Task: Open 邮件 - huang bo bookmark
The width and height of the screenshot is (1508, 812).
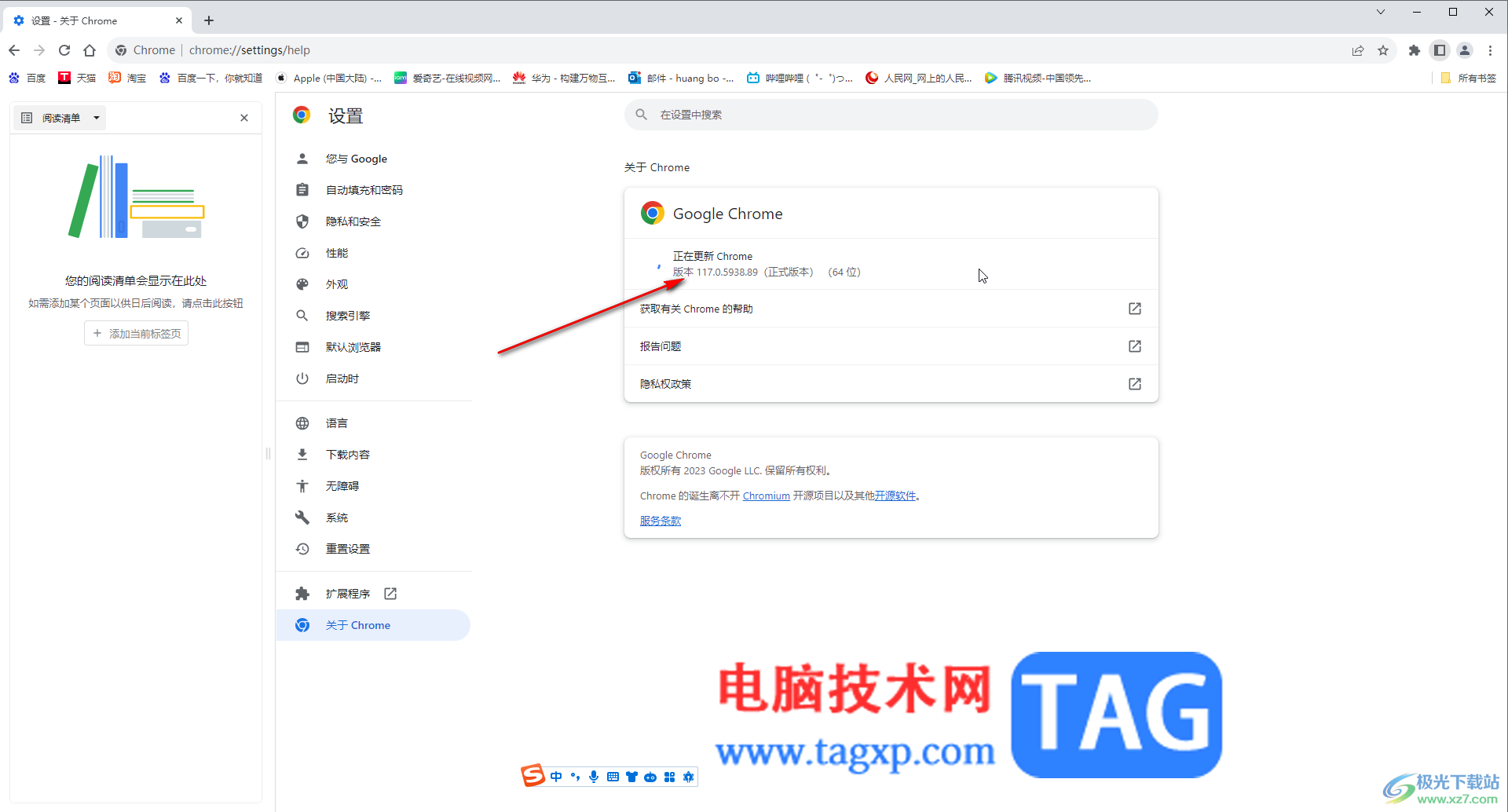Action: [x=681, y=78]
